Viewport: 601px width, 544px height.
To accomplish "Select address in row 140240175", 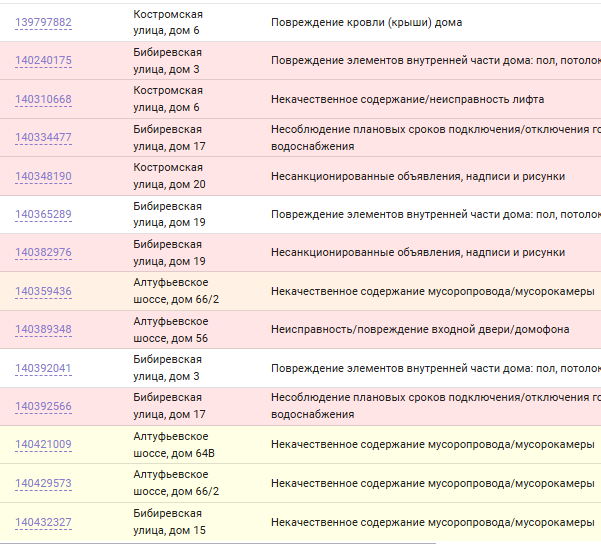I will (x=167, y=61).
